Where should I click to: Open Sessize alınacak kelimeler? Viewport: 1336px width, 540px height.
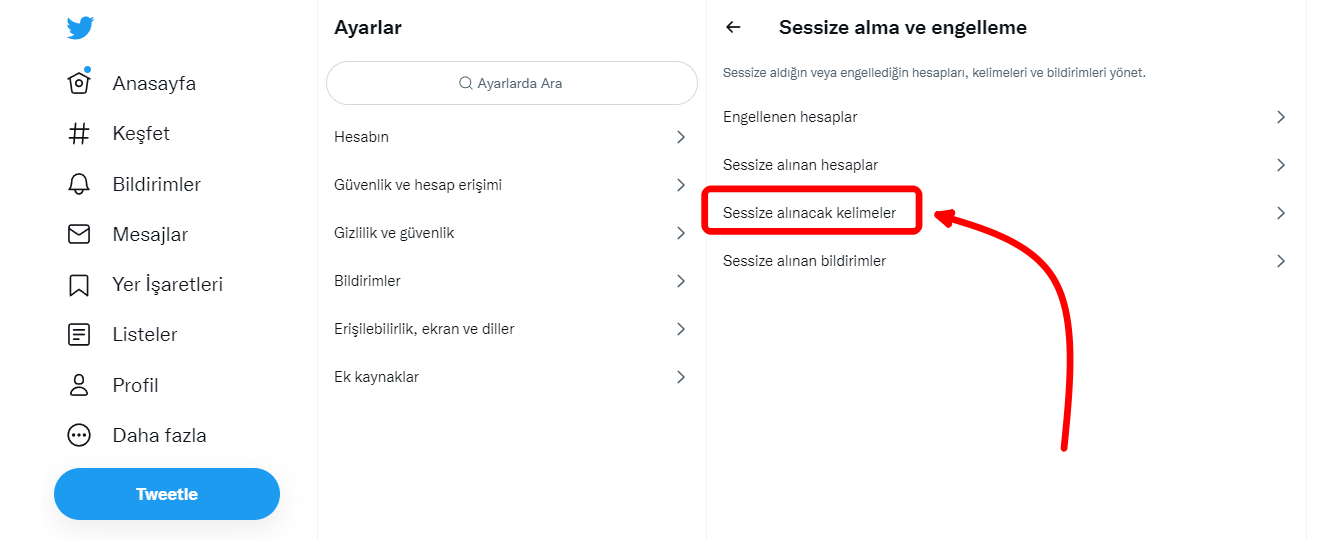809,213
